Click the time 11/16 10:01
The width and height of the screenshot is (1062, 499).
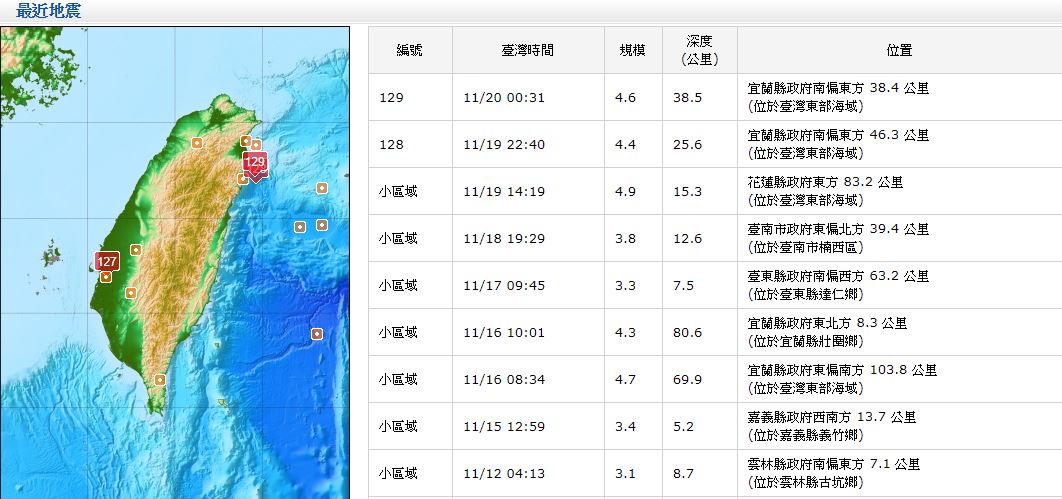point(504,333)
